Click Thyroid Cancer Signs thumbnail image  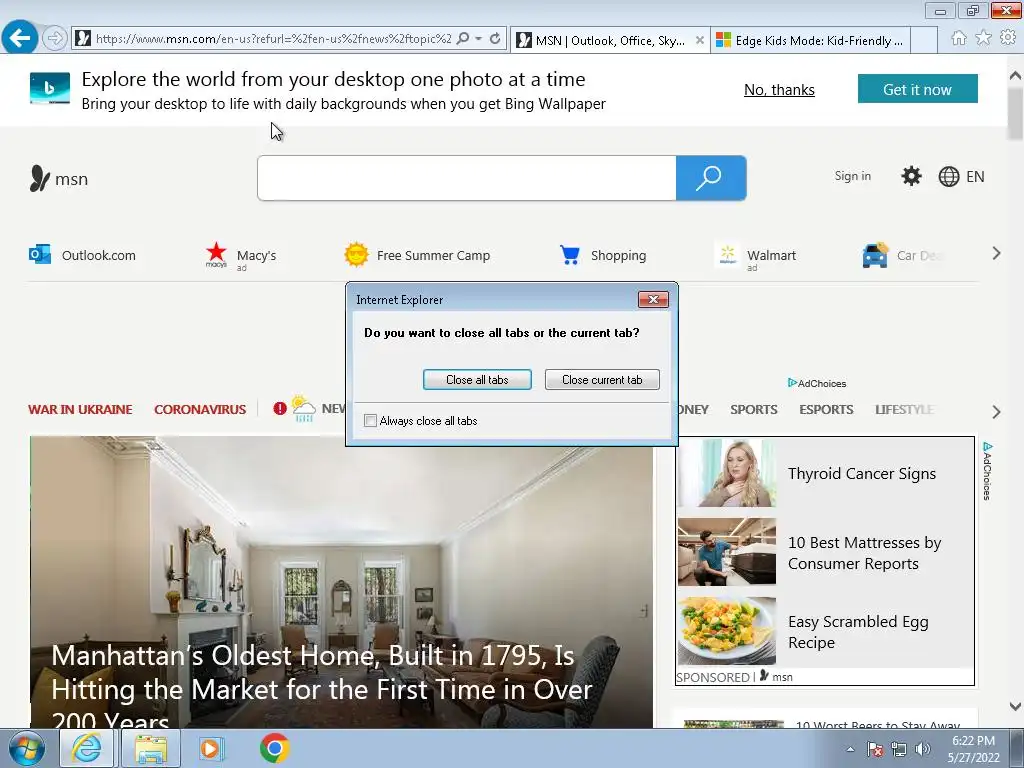click(x=727, y=473)
